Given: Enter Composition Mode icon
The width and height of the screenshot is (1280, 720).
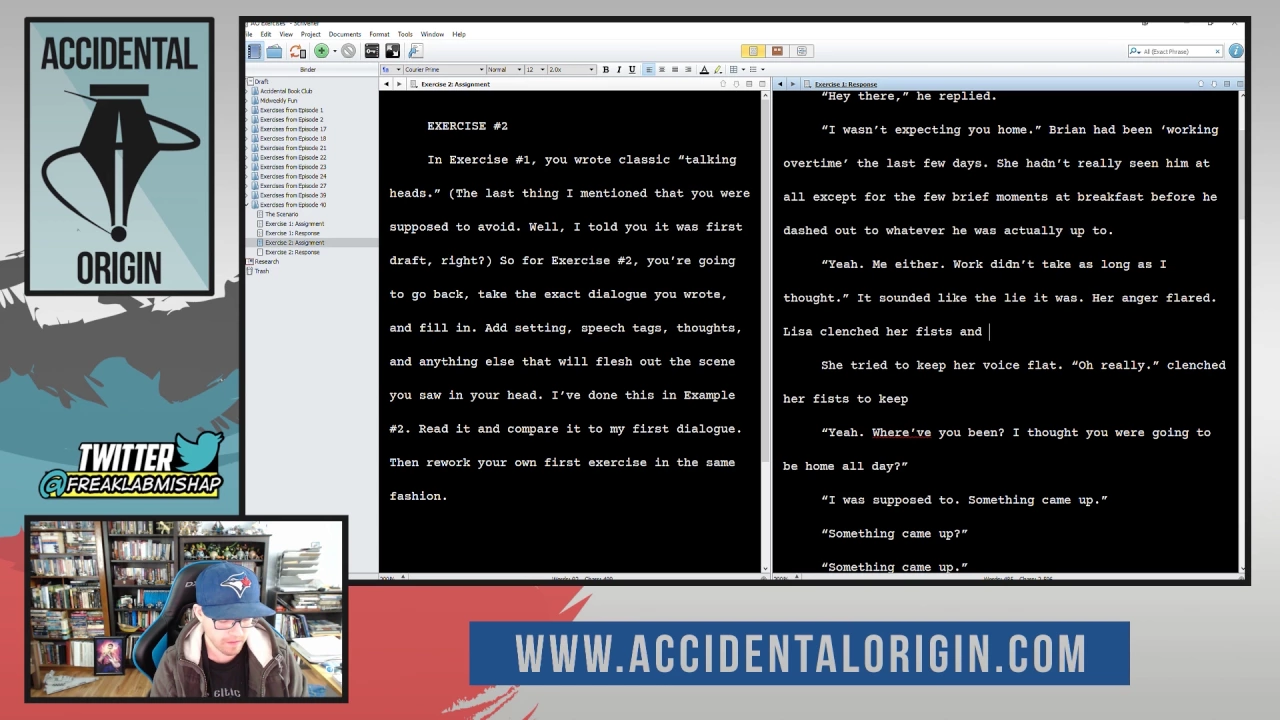Looking at the screenshot, I should [392, 51].
